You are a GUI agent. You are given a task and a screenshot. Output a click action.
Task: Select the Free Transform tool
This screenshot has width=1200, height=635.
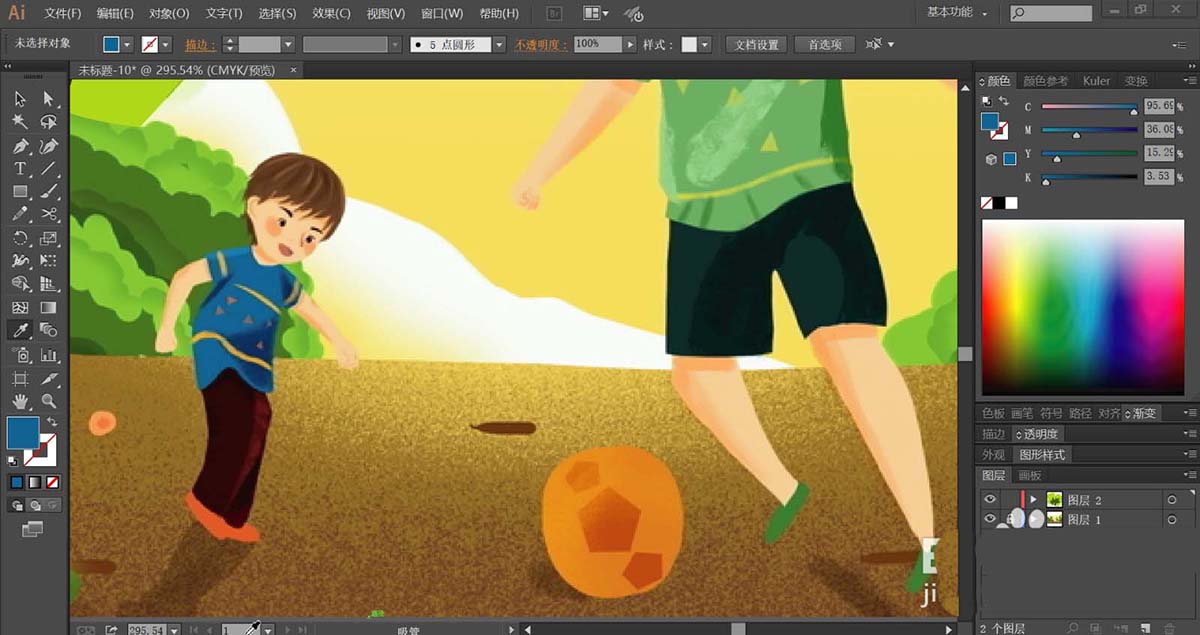point(48,261)
